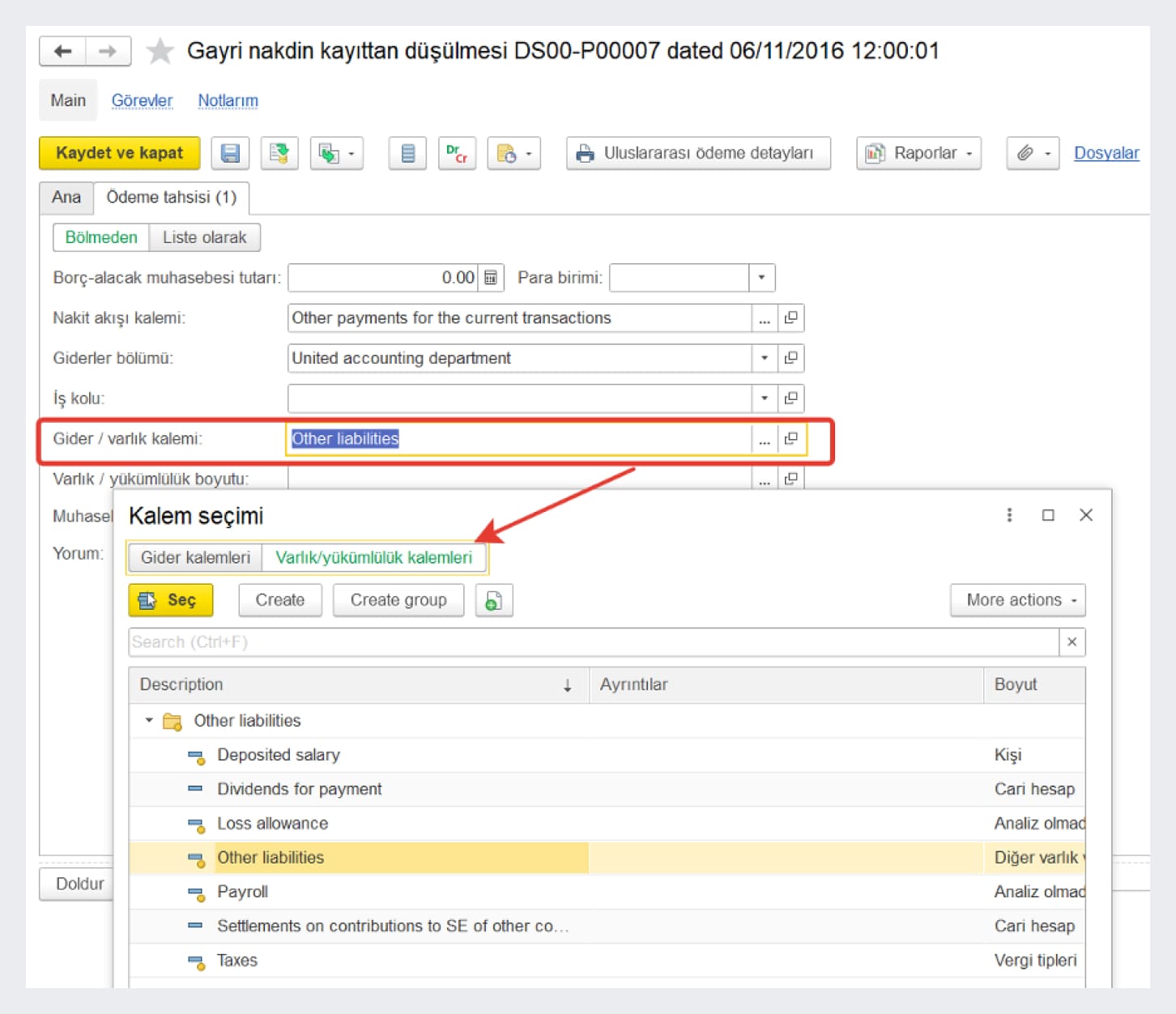1176x1014 pixels.
Task: Open the Dosyalar link
Action: click(x=1106, y=153)
